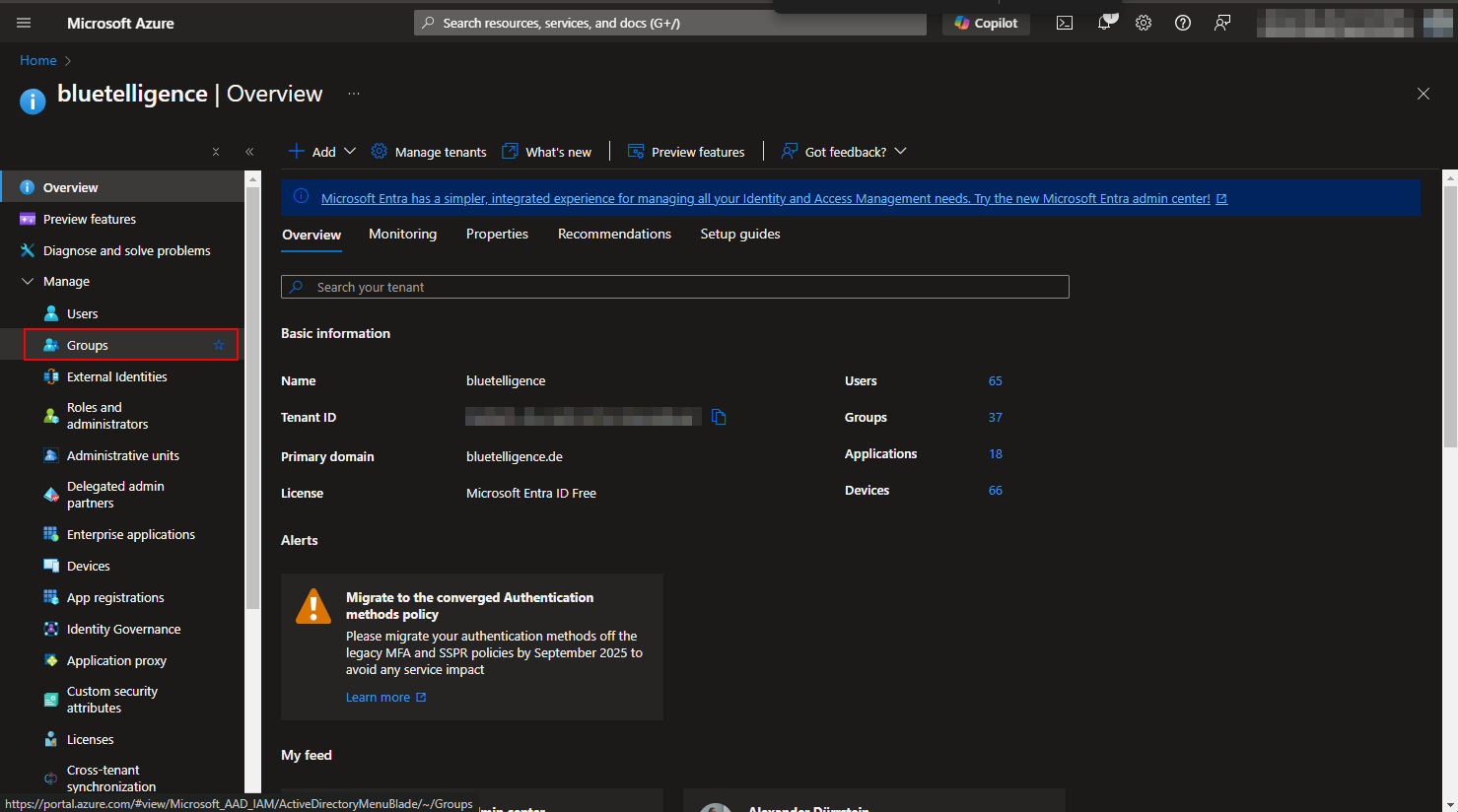The width and height of the screenshot is (1458, 812).
Task: Click the Search your tenant field
Action: [x=674, y=287]
